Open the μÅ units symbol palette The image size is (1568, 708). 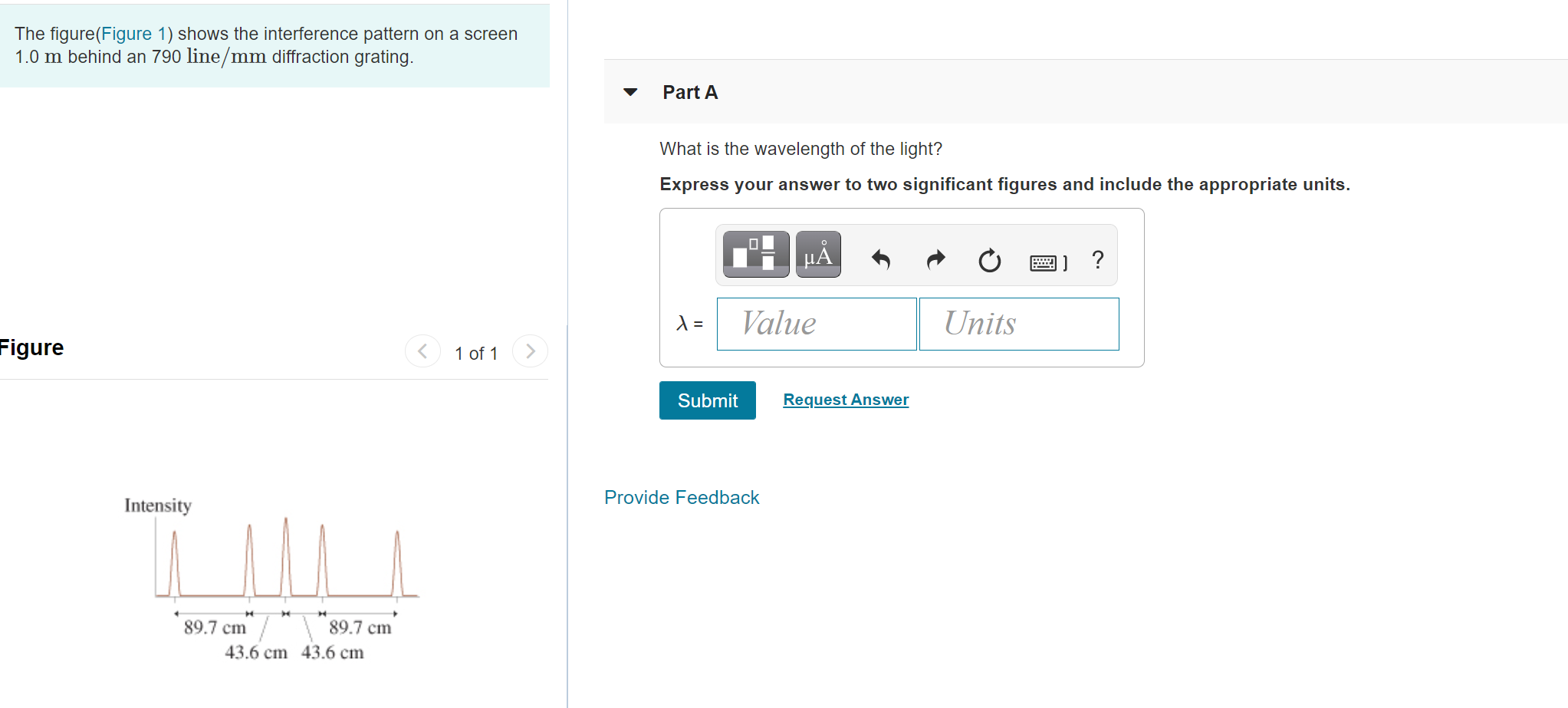click(817, 254)
